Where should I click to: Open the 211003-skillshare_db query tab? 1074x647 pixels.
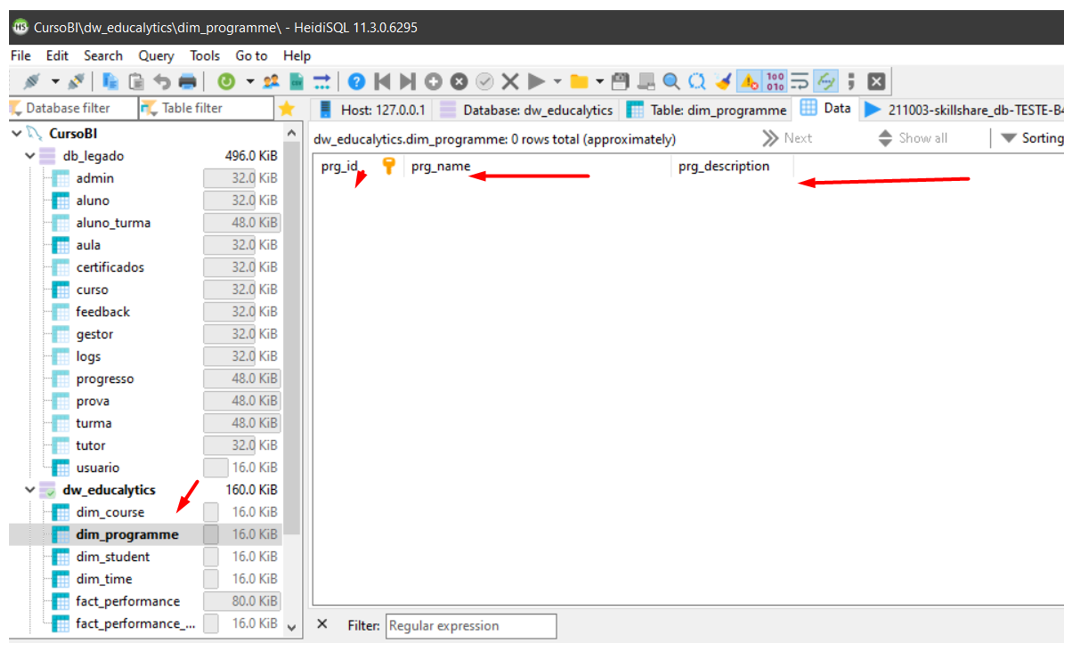click(x=964, y=110)
